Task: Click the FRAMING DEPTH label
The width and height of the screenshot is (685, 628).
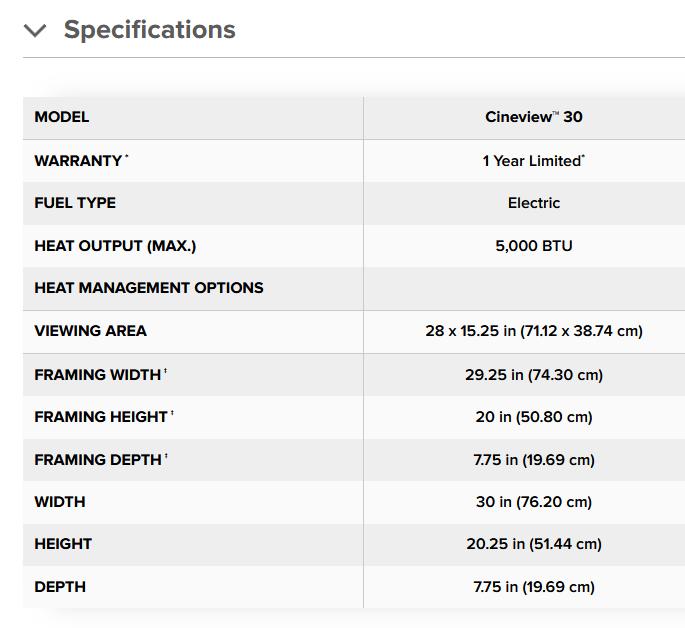Action: (101, 459)
